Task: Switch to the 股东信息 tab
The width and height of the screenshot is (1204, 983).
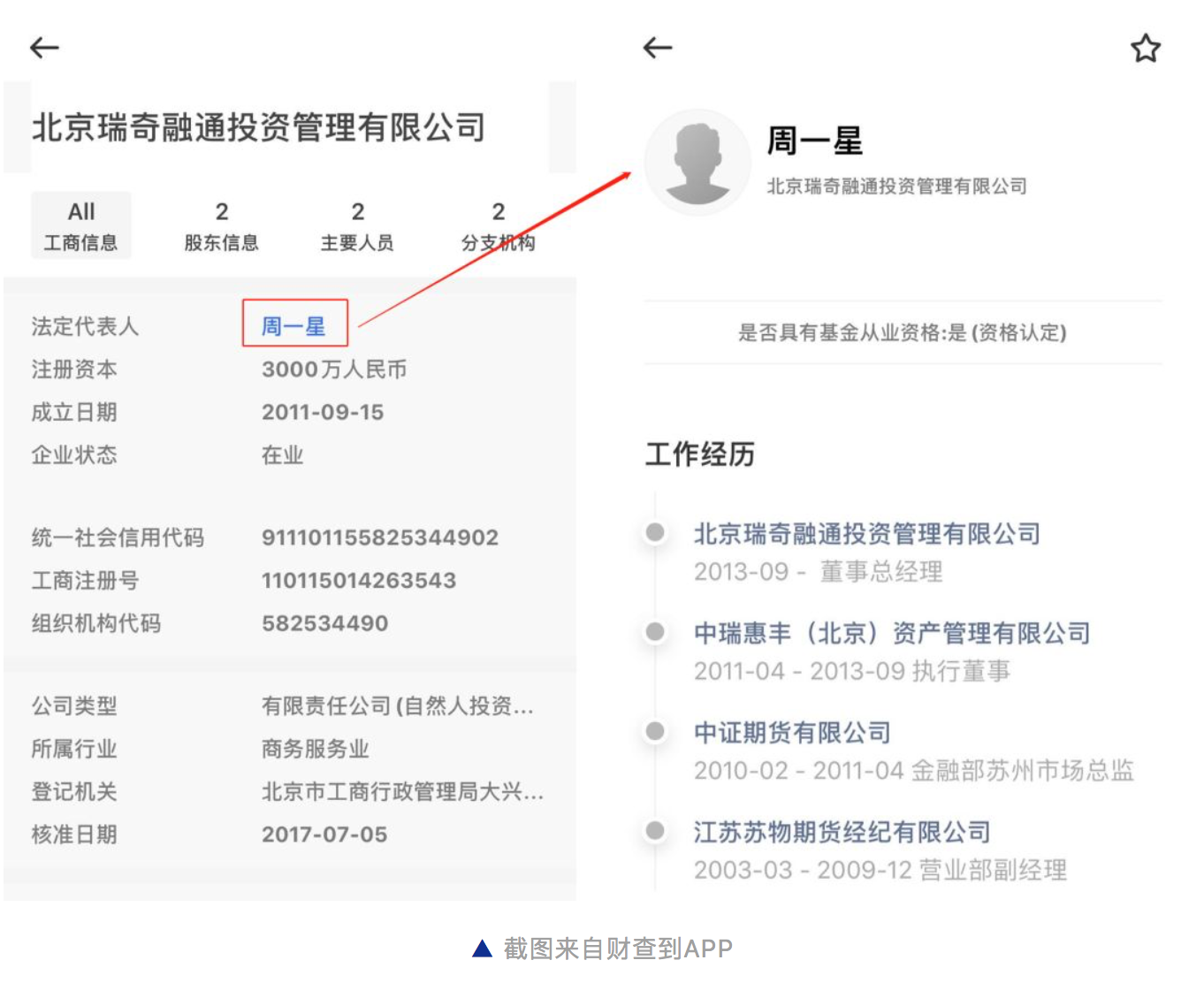Action: coord(222,225)
